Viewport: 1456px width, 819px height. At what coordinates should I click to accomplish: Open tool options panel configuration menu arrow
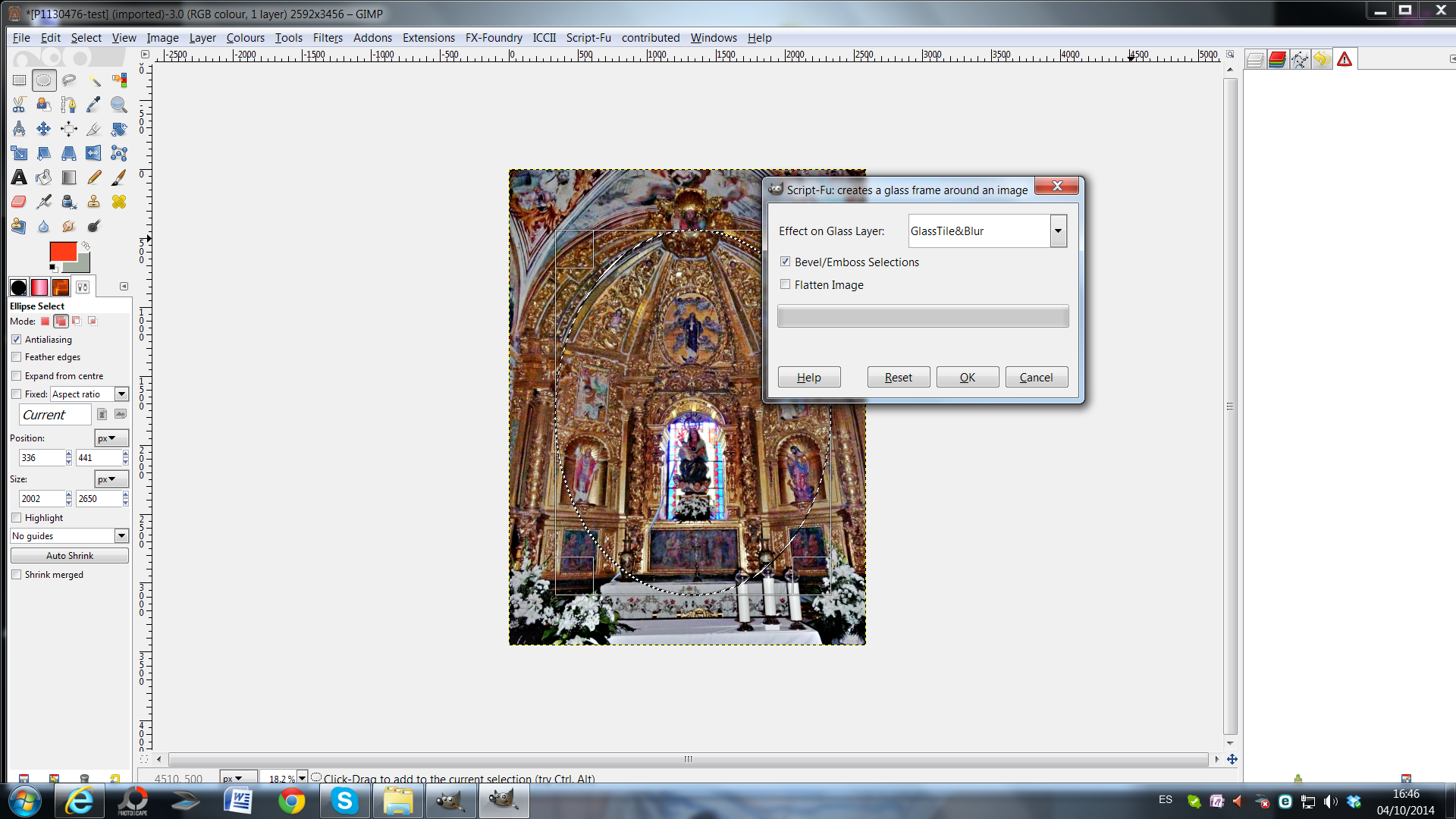[124, 287]
